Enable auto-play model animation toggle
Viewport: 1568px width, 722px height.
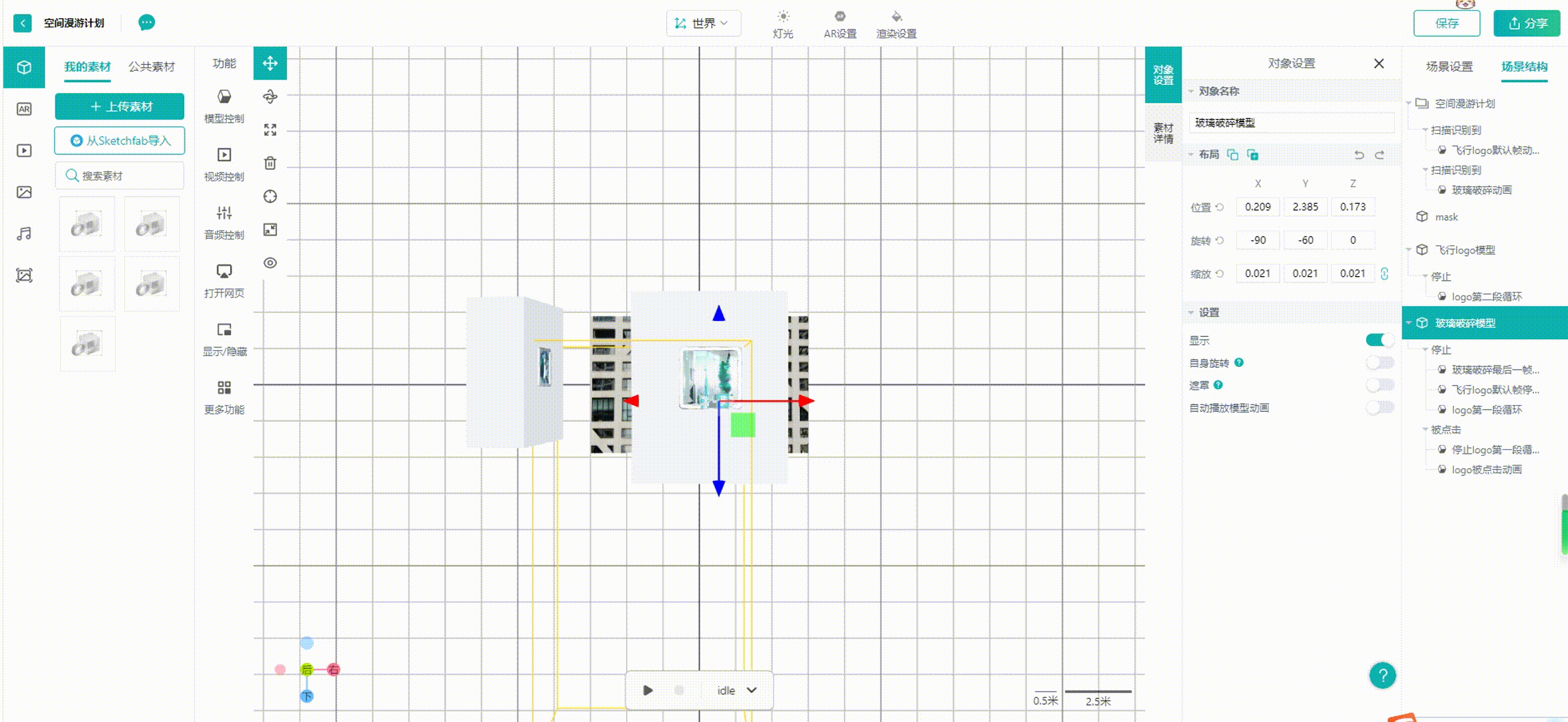(x=1379, y=408)
